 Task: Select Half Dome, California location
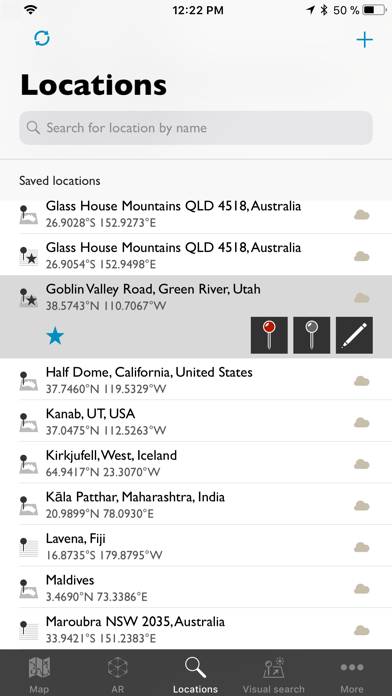click(196, 380)
